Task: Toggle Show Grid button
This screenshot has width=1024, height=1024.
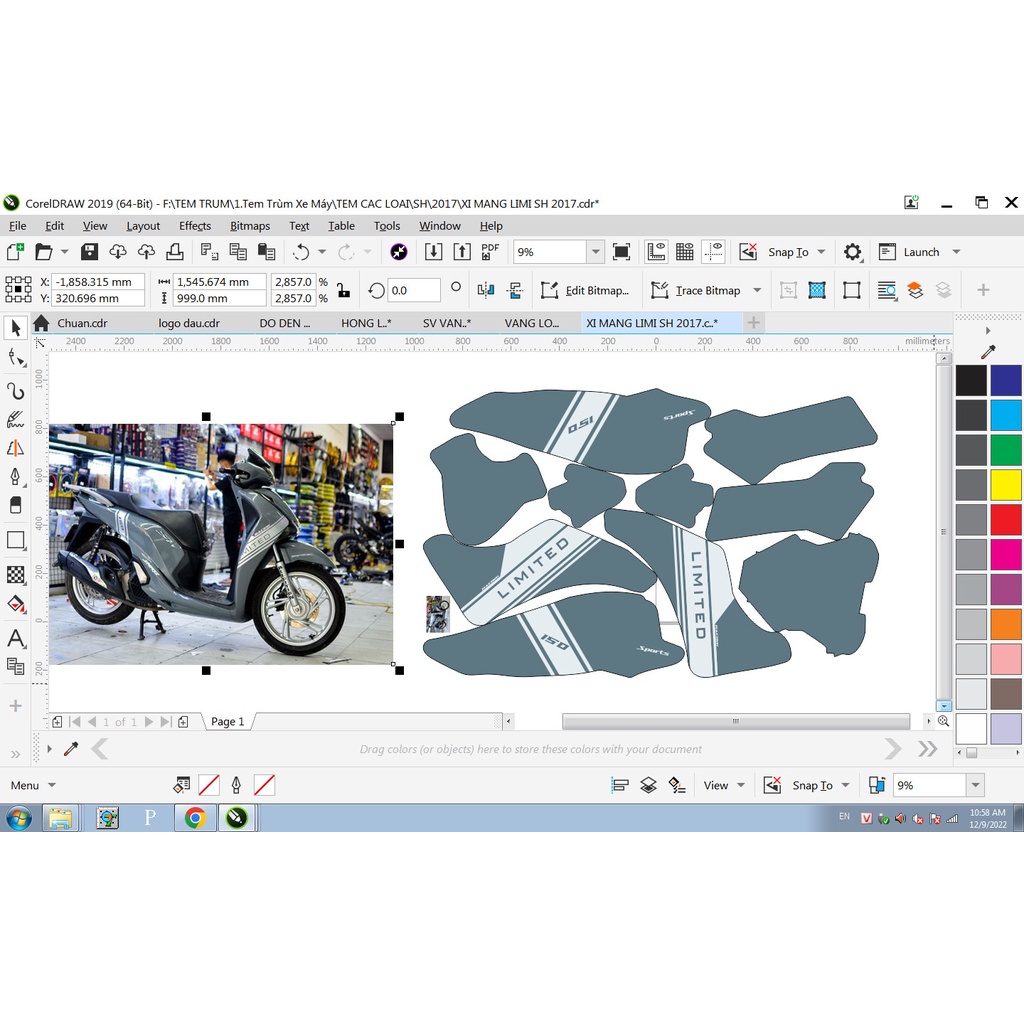Action: tap(684, 252)
